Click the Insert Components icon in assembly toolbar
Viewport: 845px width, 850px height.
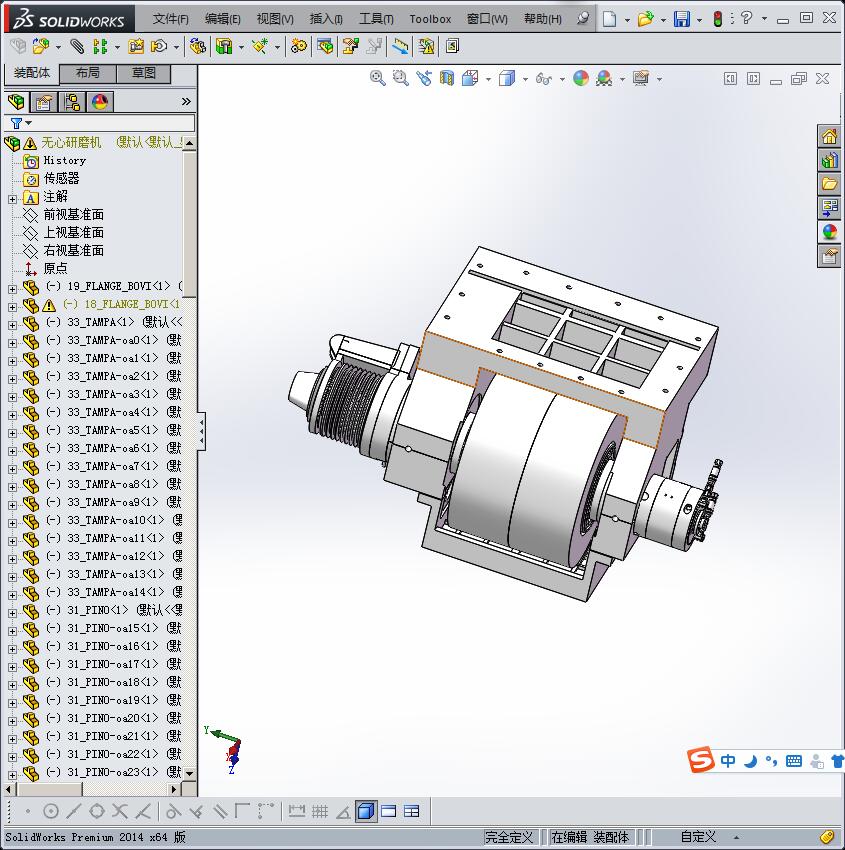41,47
